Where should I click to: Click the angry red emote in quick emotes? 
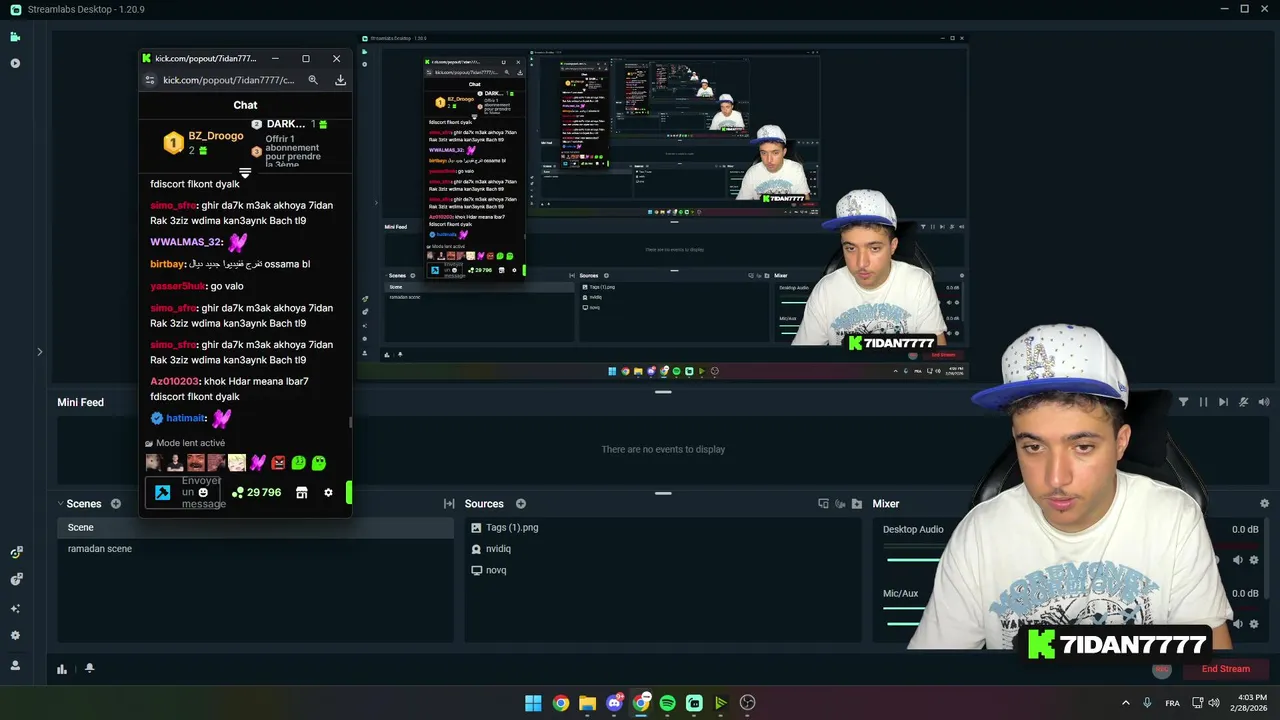[278, 463]
